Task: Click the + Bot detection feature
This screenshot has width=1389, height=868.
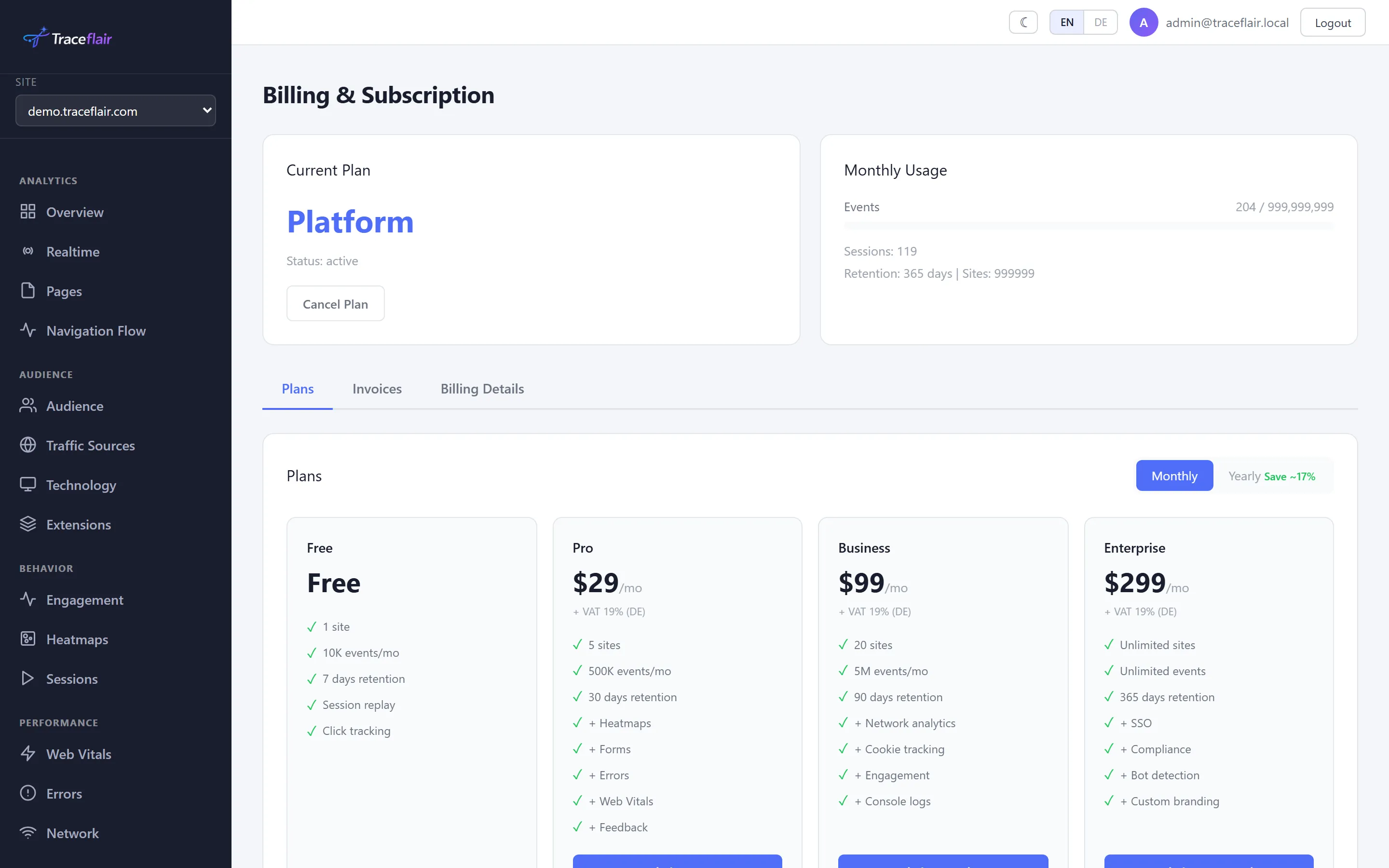Action: click(x=1159, y=775)
